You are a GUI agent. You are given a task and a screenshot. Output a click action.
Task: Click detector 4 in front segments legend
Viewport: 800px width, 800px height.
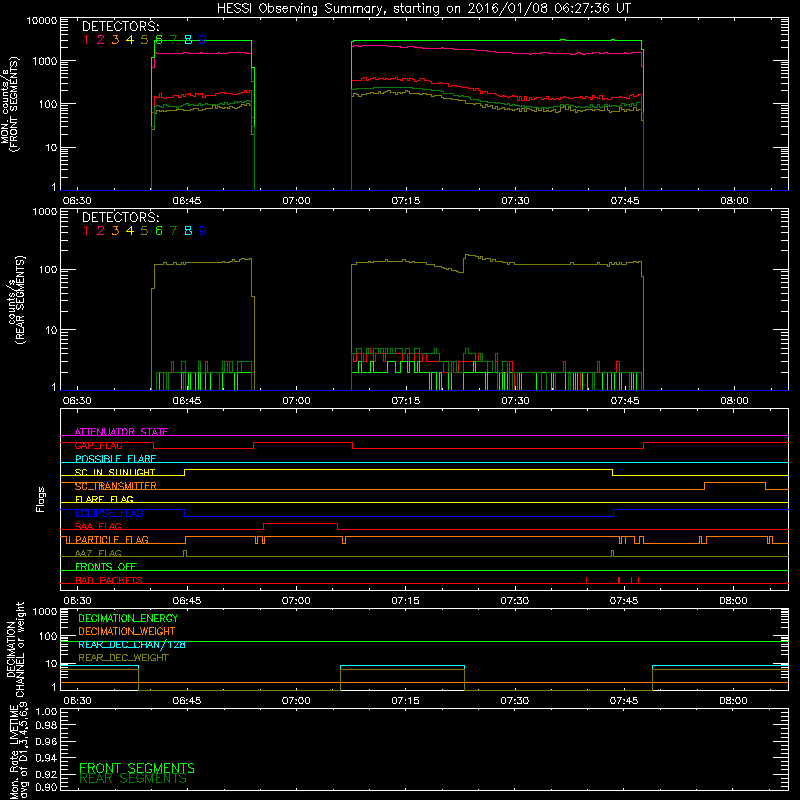130,39
